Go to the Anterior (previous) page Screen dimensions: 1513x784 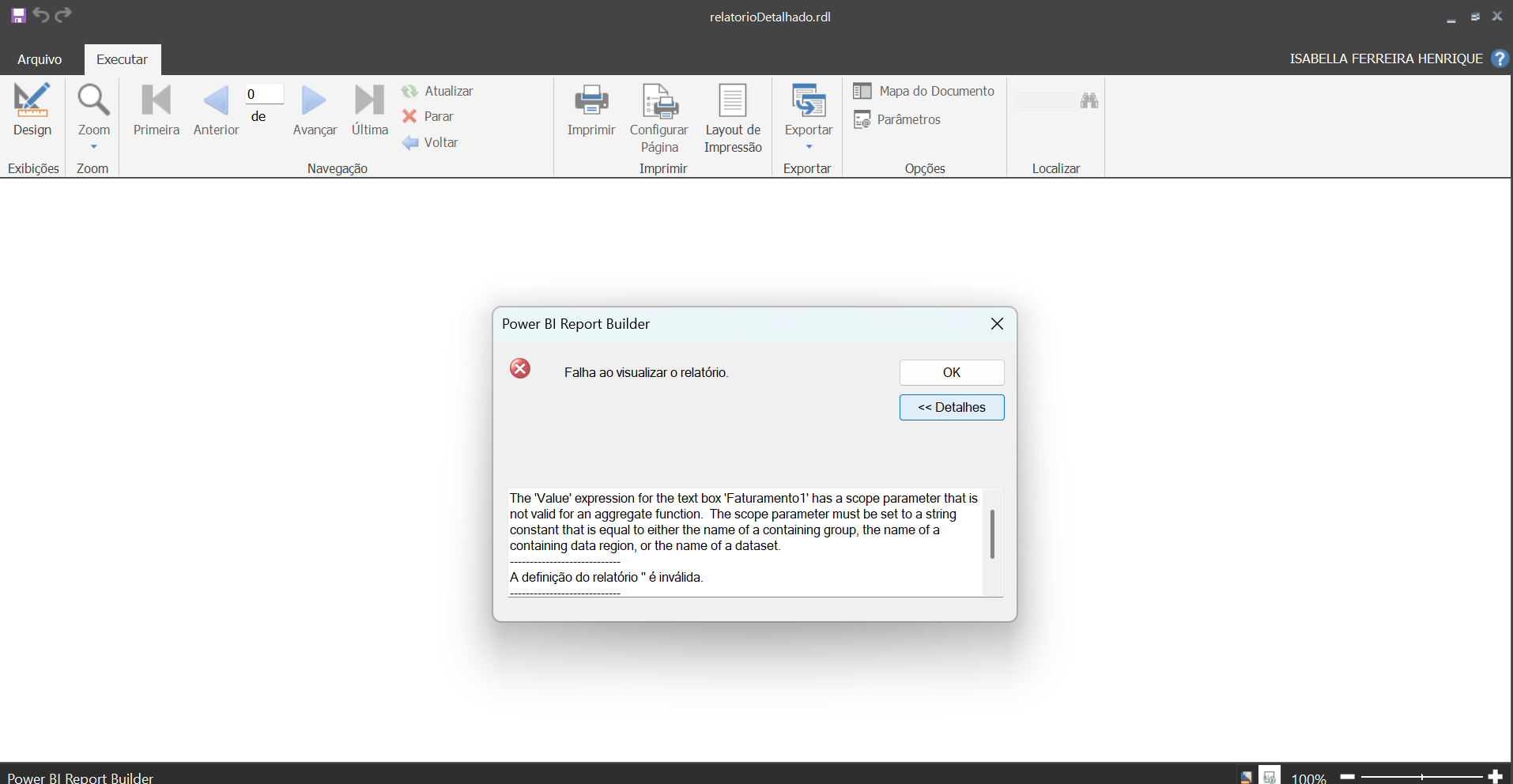pyautogui.click(x=216, y=110)
